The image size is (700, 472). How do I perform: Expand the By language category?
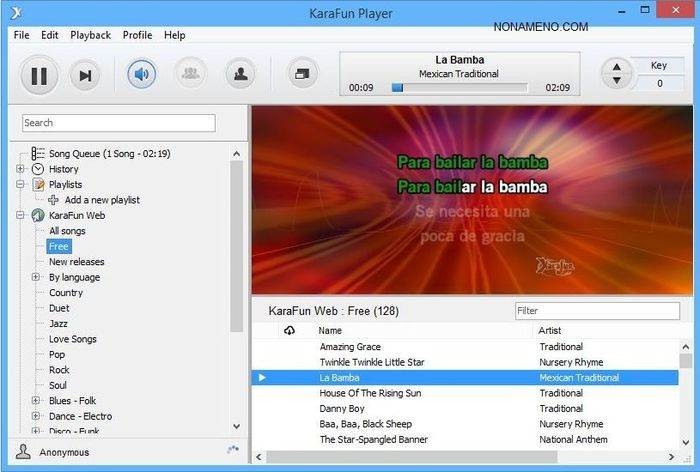point(36,277)
